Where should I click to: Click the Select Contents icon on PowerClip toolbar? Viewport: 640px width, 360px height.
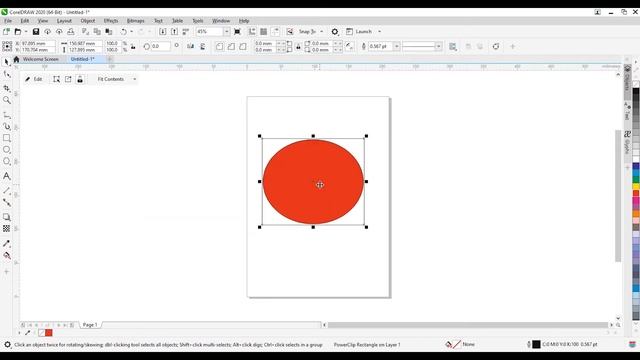tap(56, 79)
